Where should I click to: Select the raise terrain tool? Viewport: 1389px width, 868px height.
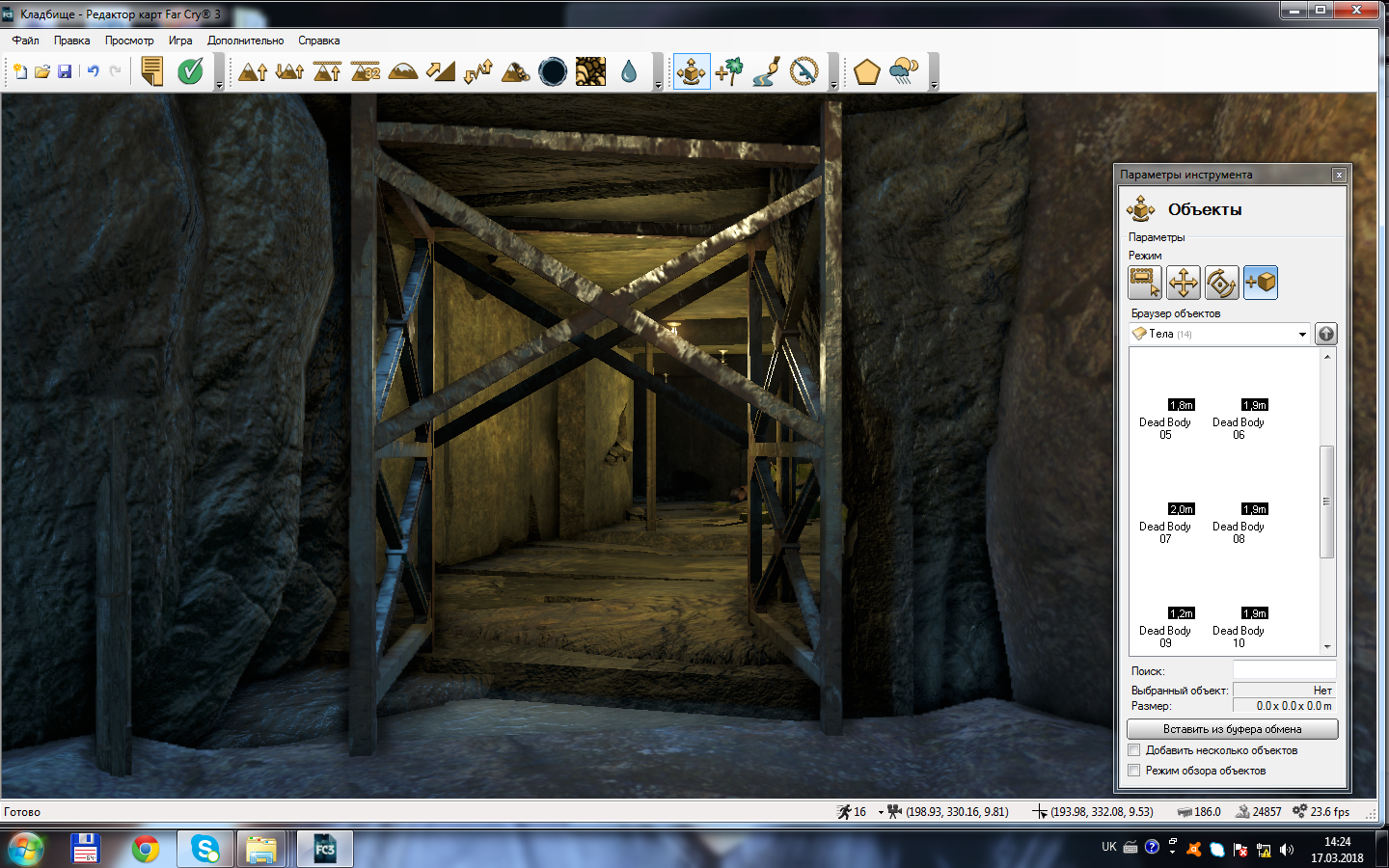(253, 71)
